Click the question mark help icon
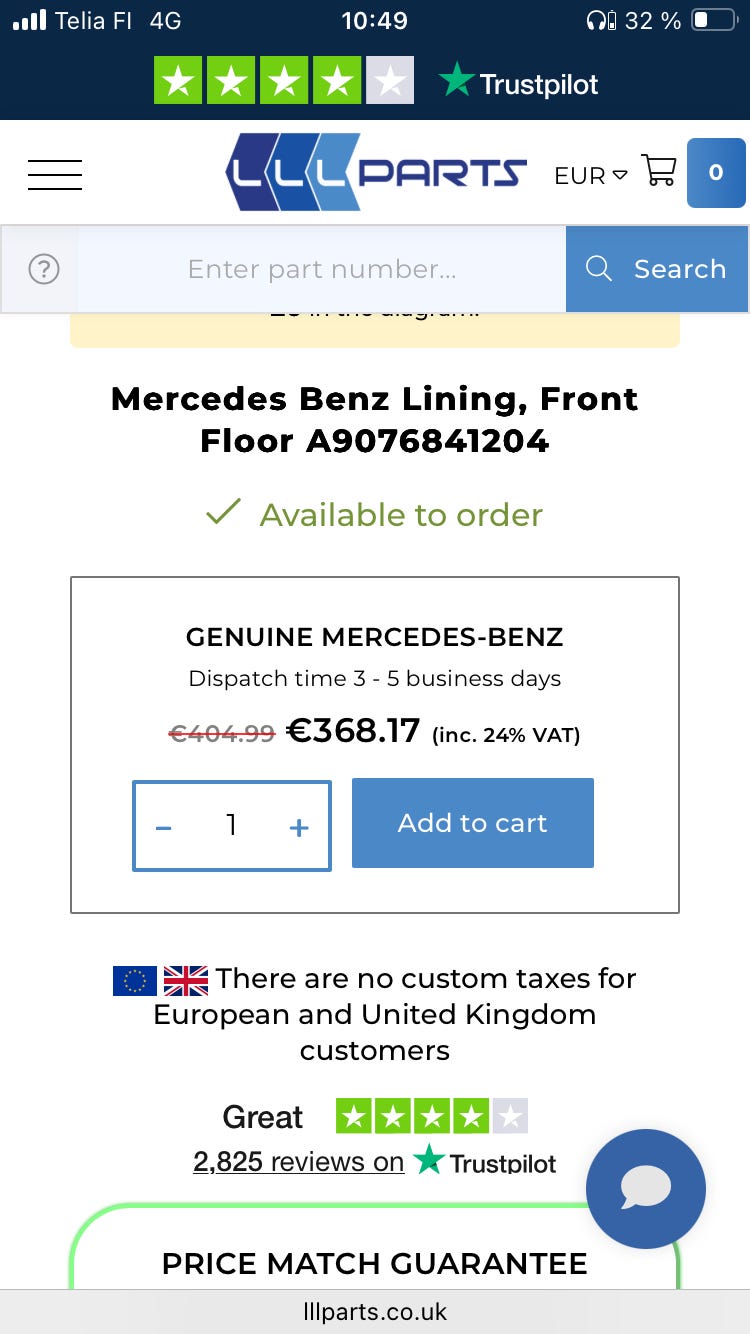Image resolution: width=750 pixels, height=1334 pixels. click(x=44, y=269)
